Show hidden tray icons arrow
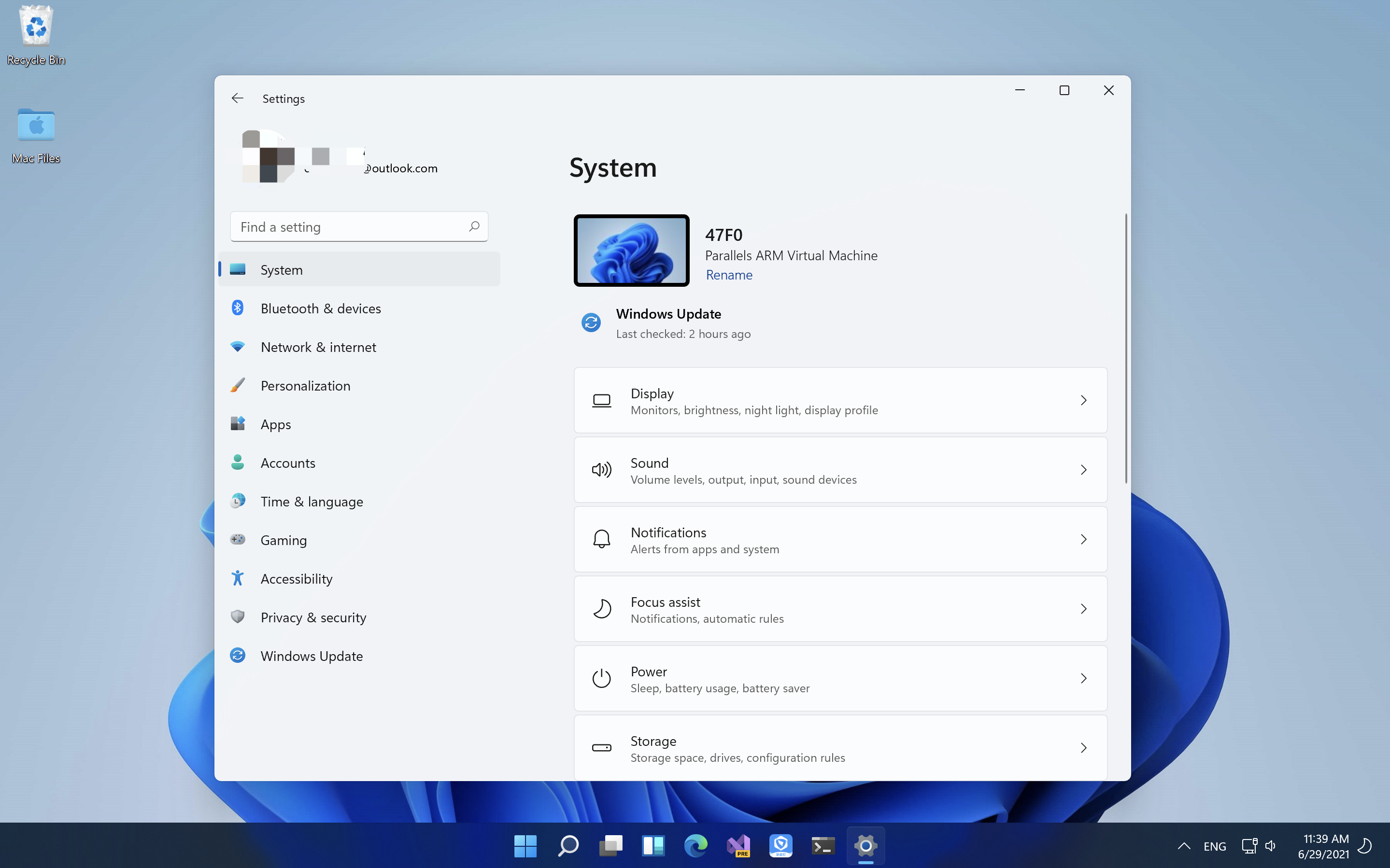 pos(1183,846)
